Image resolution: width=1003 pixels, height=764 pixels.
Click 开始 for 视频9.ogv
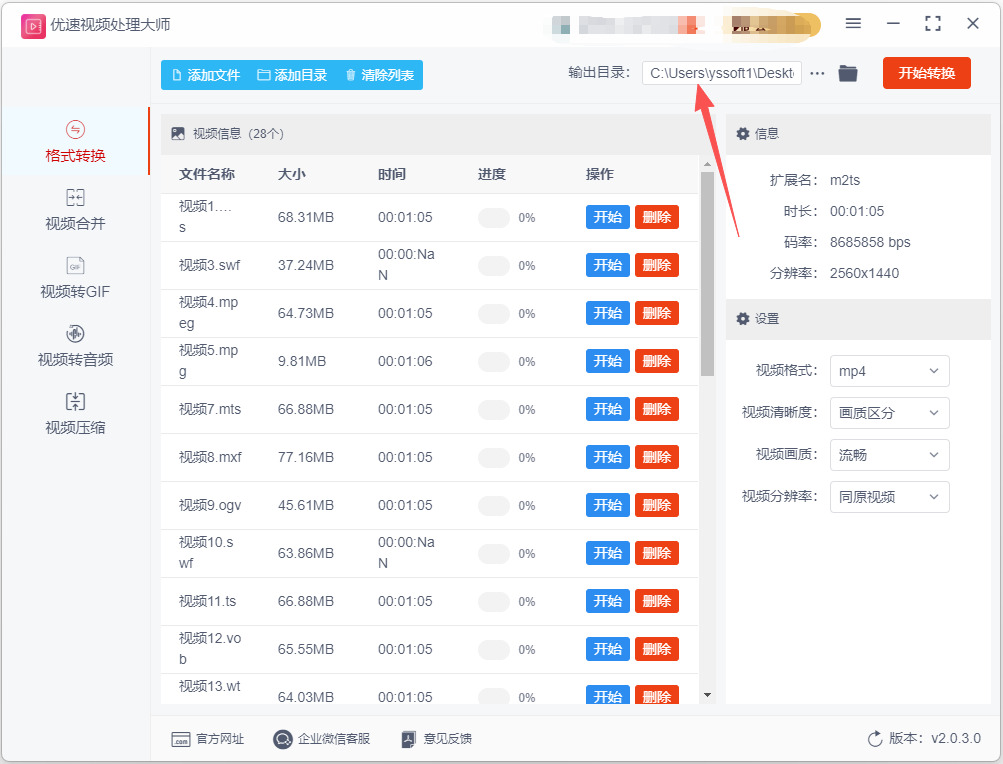[608, 505]
